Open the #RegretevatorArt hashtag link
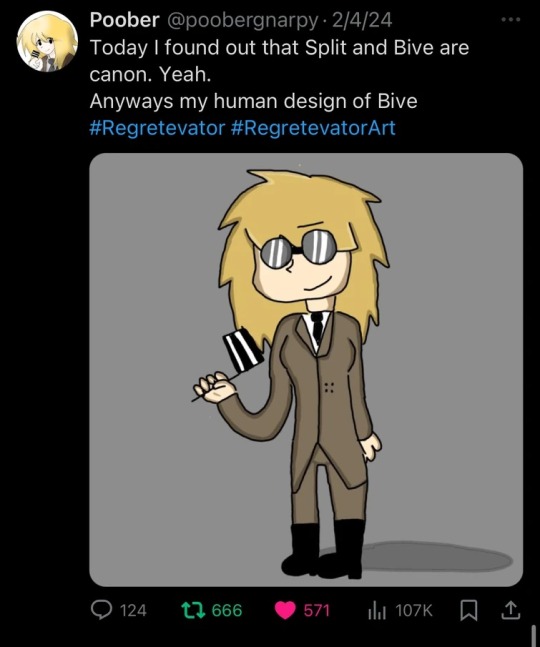The image size is (540, 647). (x=313, y=128)
